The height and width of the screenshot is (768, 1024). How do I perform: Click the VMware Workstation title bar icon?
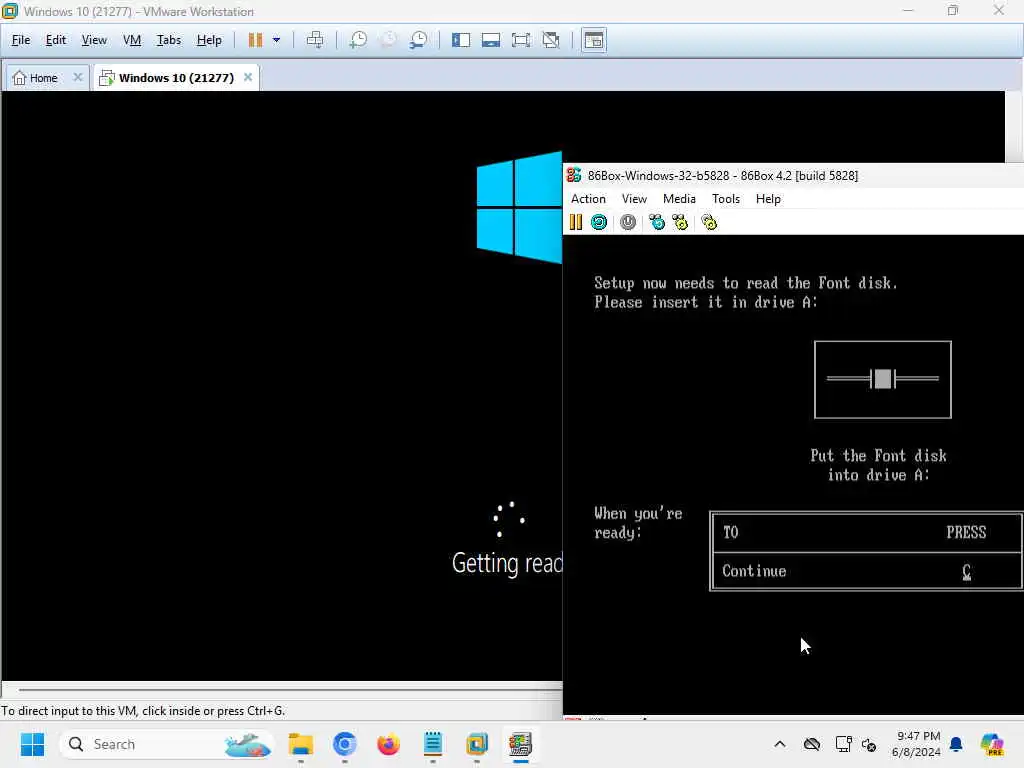10,11
